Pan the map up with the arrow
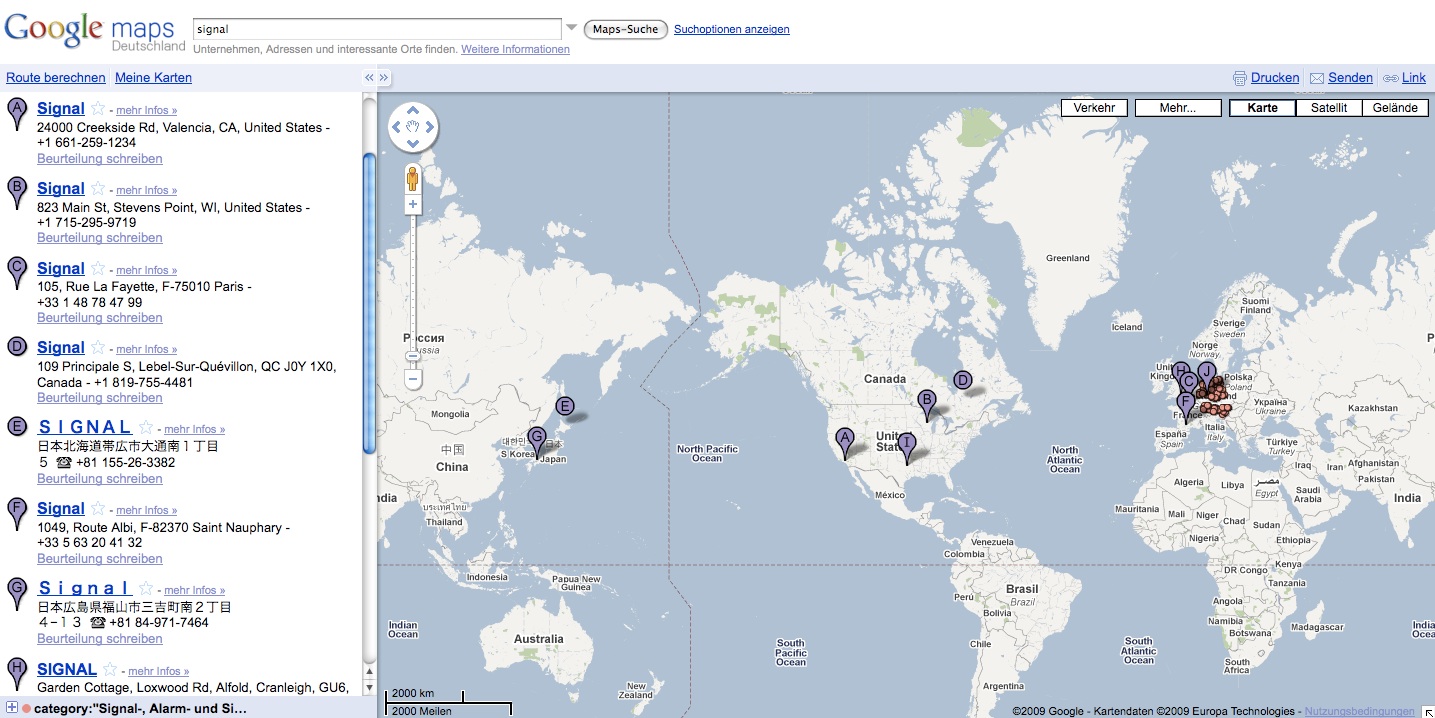The height and width of the screenshot is (718, 1435). pos(413,110)
